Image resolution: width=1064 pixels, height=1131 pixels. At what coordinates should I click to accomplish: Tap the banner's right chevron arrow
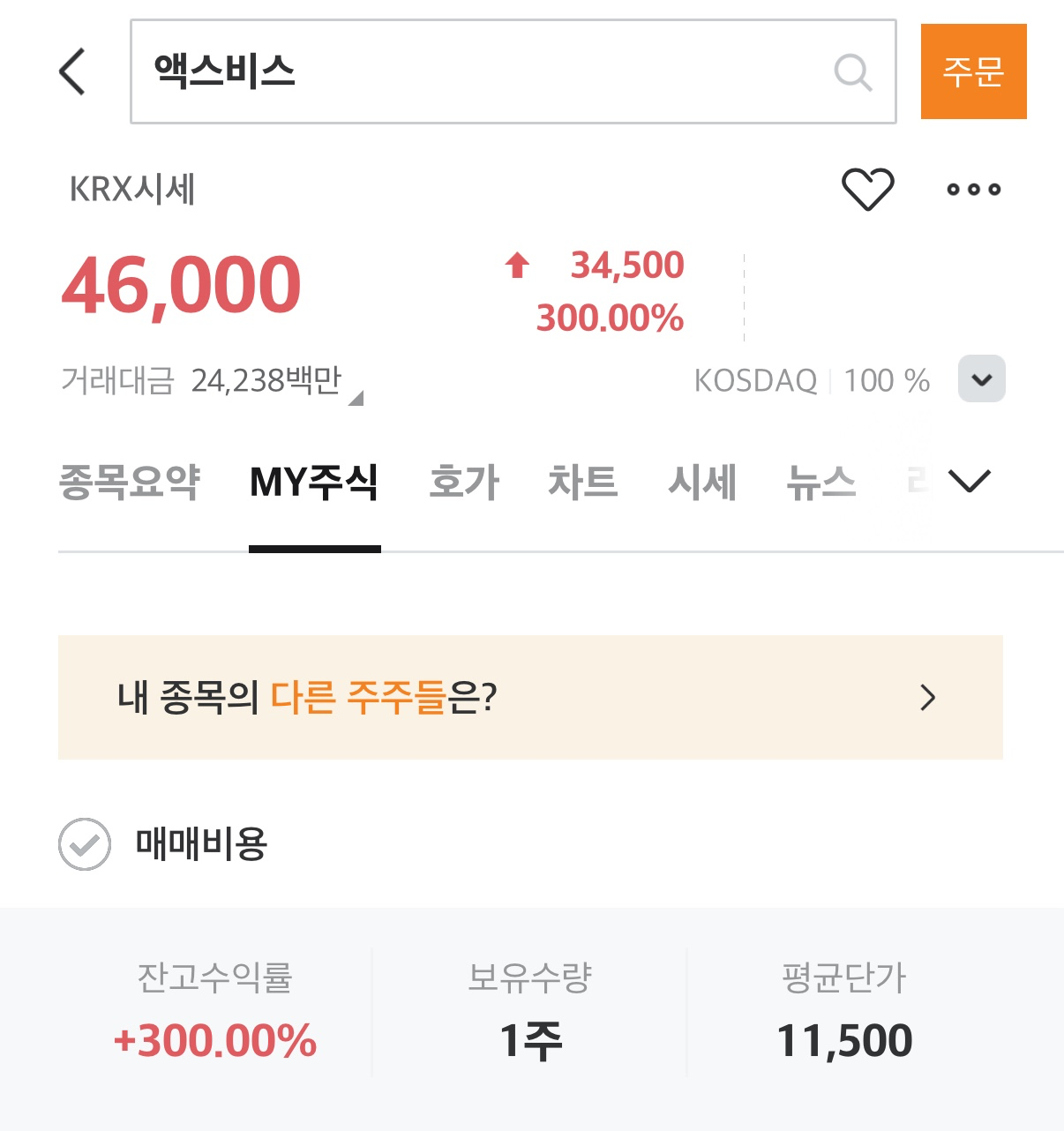927,698
